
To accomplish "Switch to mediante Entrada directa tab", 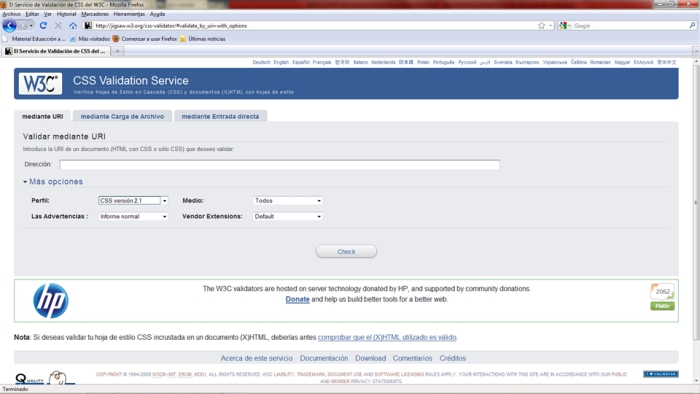I will click(x=220, y=116).
